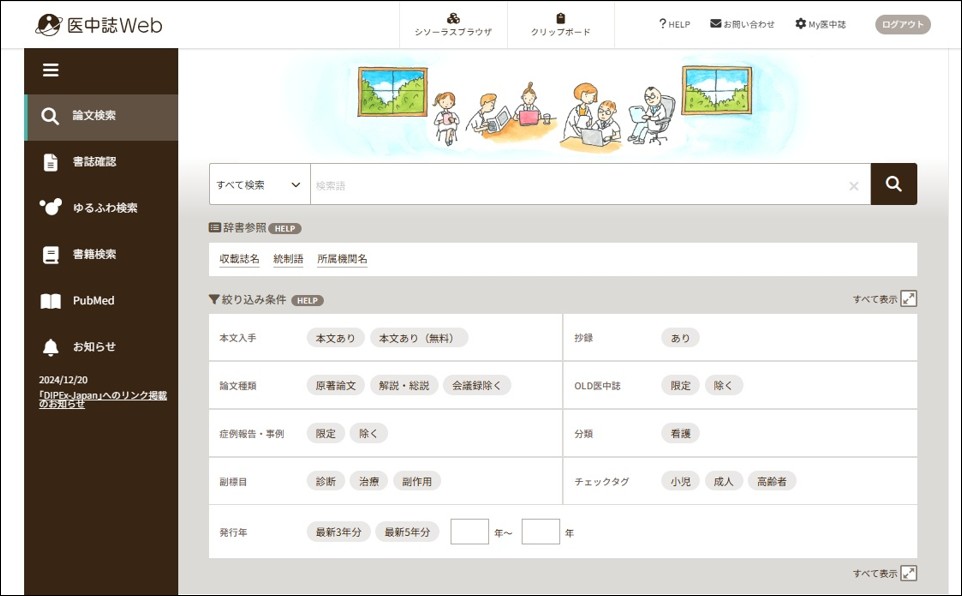The width and height of the screenshot is (962, 596).
Task: Open My医中誌 settings
Action: click(820, 24)
